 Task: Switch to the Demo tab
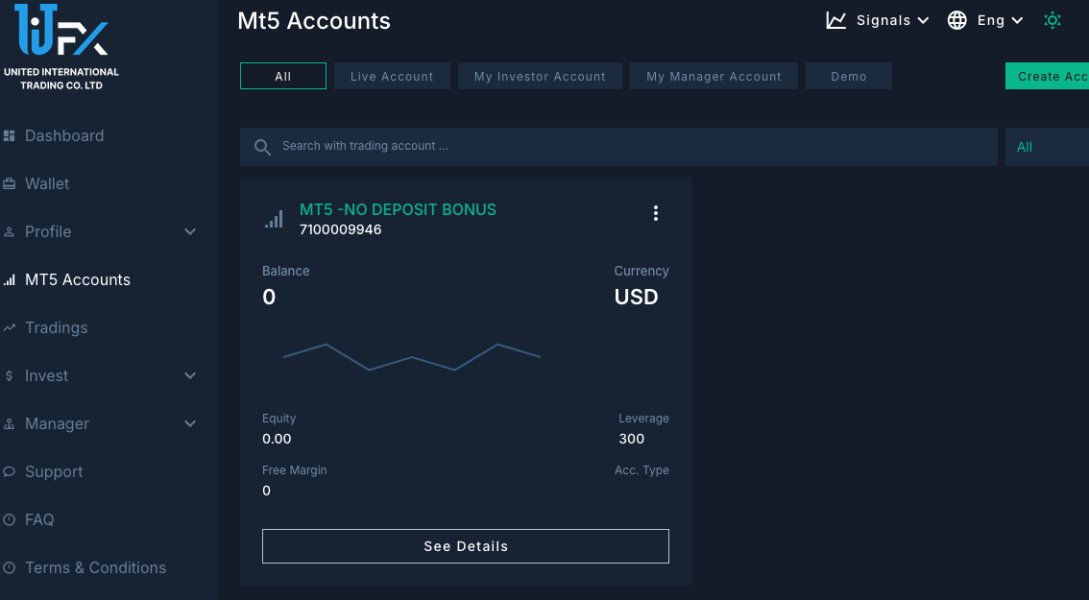click(848, 76)
